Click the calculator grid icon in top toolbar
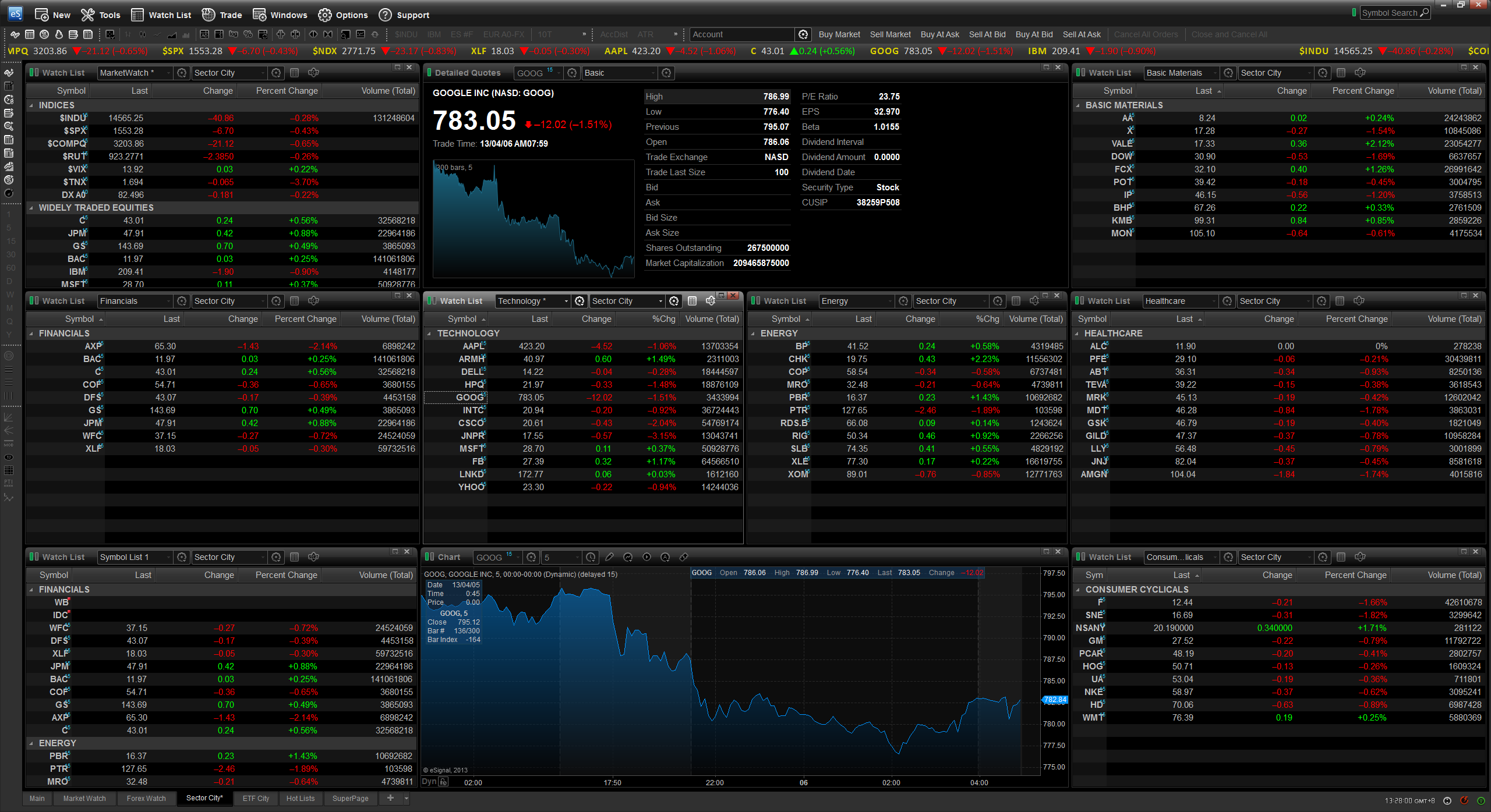The width and height of the screenshot is (1491, 812). 30,34
